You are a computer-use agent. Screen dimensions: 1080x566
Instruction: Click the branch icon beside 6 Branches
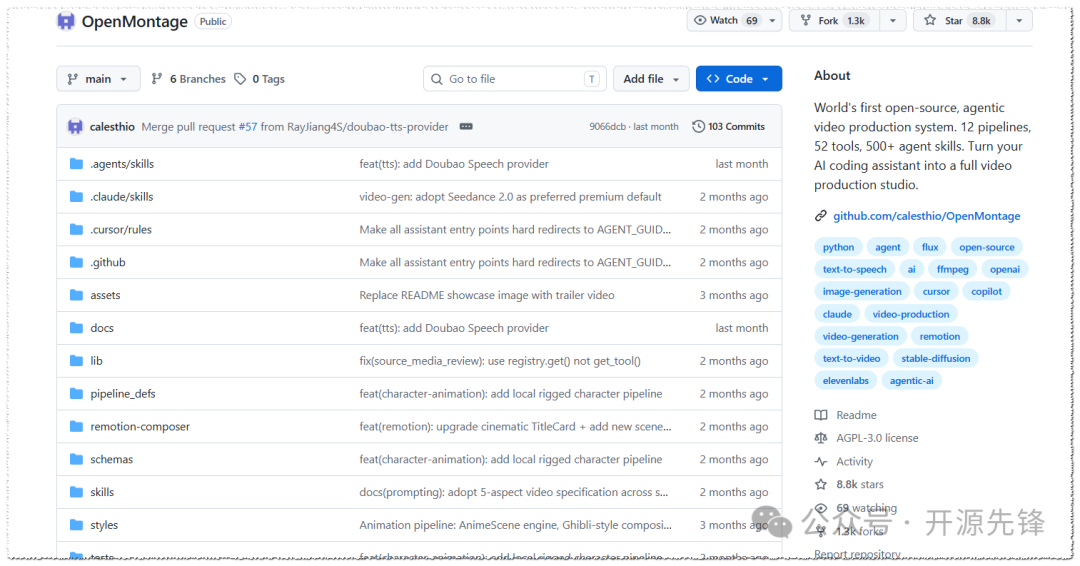[x=157, y=79]
